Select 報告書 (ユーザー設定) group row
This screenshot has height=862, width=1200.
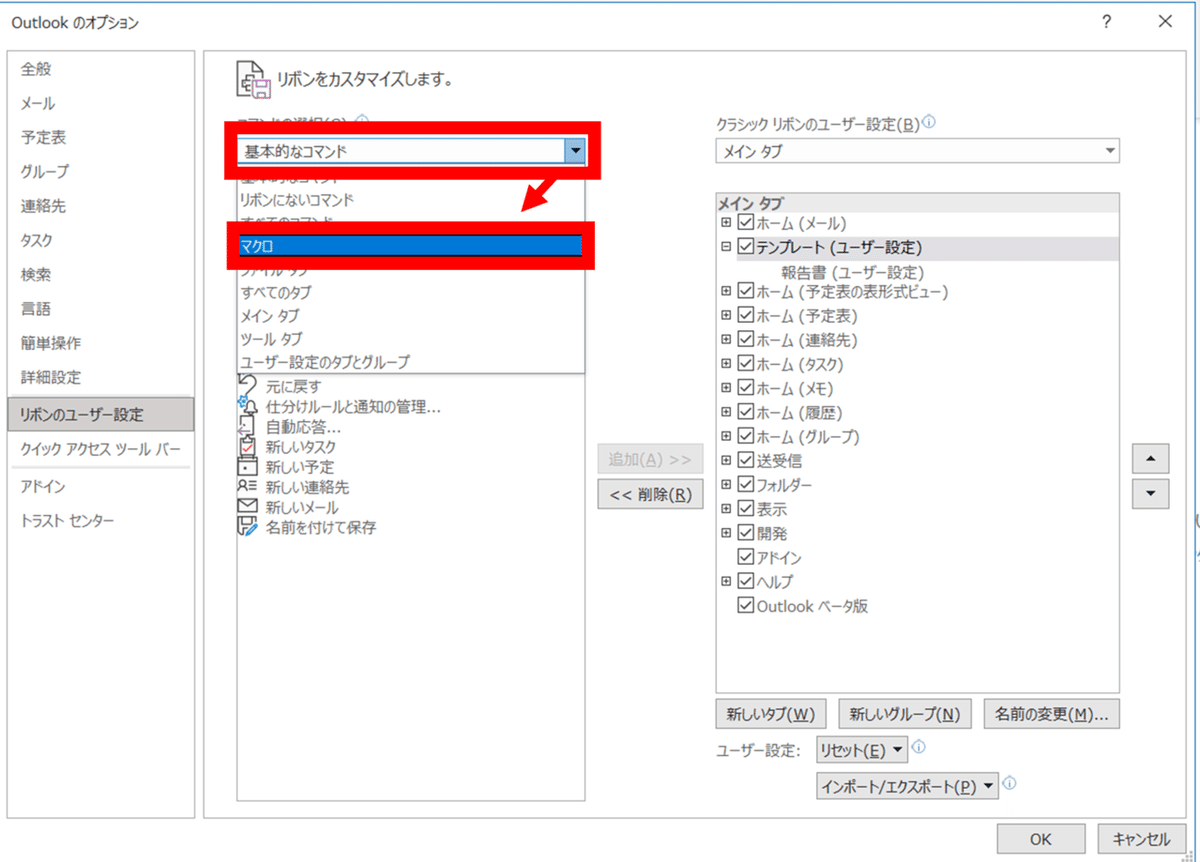(x=852, y=271)
